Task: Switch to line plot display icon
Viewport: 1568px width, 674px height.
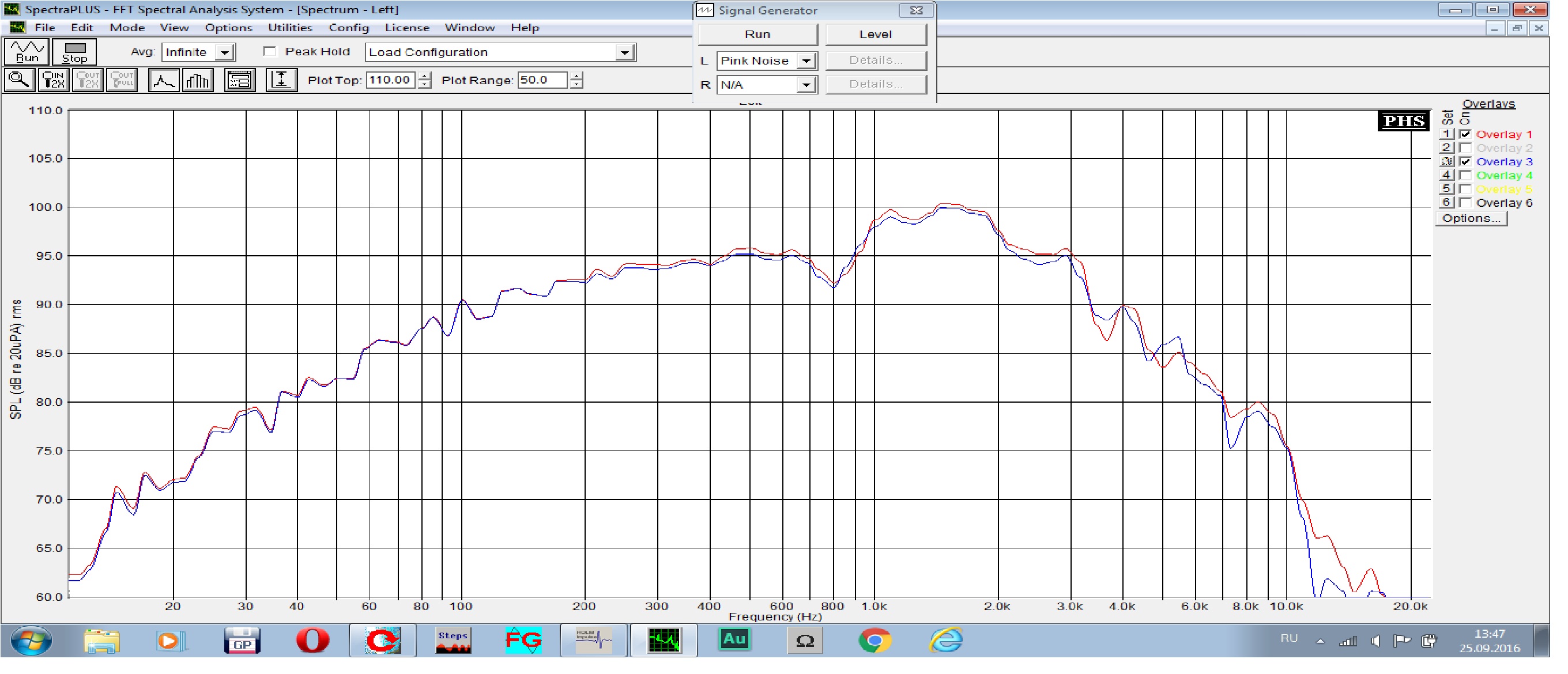Action: coord(164,80)
